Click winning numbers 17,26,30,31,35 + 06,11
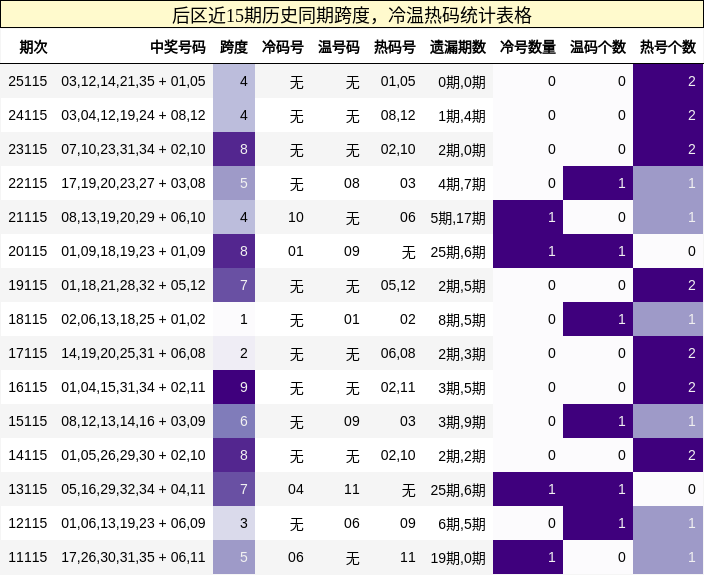This screenshot has height=575, width=704. tap(133, 557)
